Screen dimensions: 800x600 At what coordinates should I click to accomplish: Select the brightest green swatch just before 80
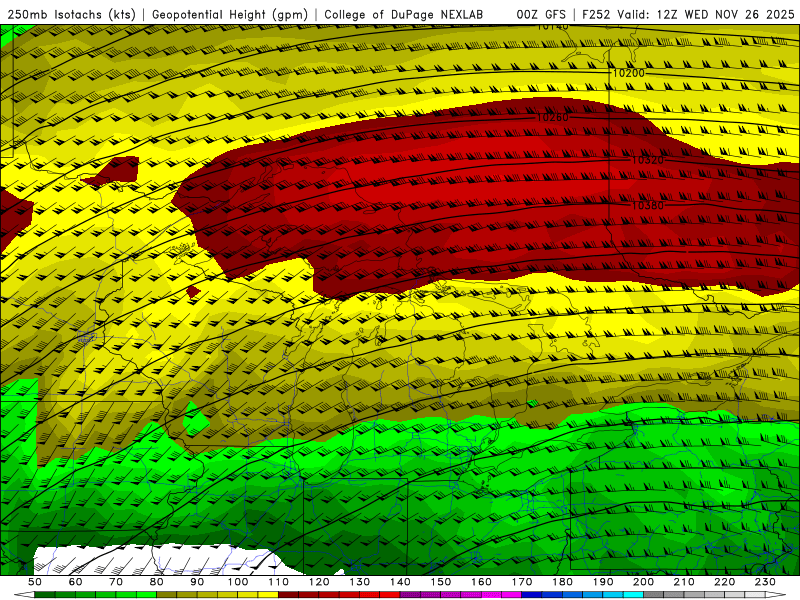coord(146,595)
